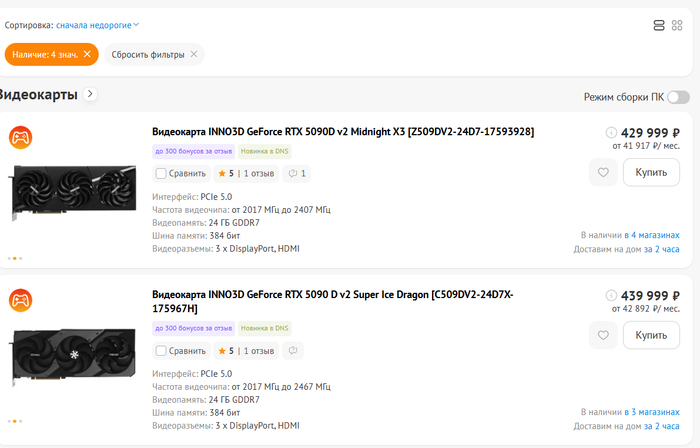The height and width of the screenshot is (448, 700).
Task: Open сначала недорогие sorting dropdown
Action: tap(97, 25)
